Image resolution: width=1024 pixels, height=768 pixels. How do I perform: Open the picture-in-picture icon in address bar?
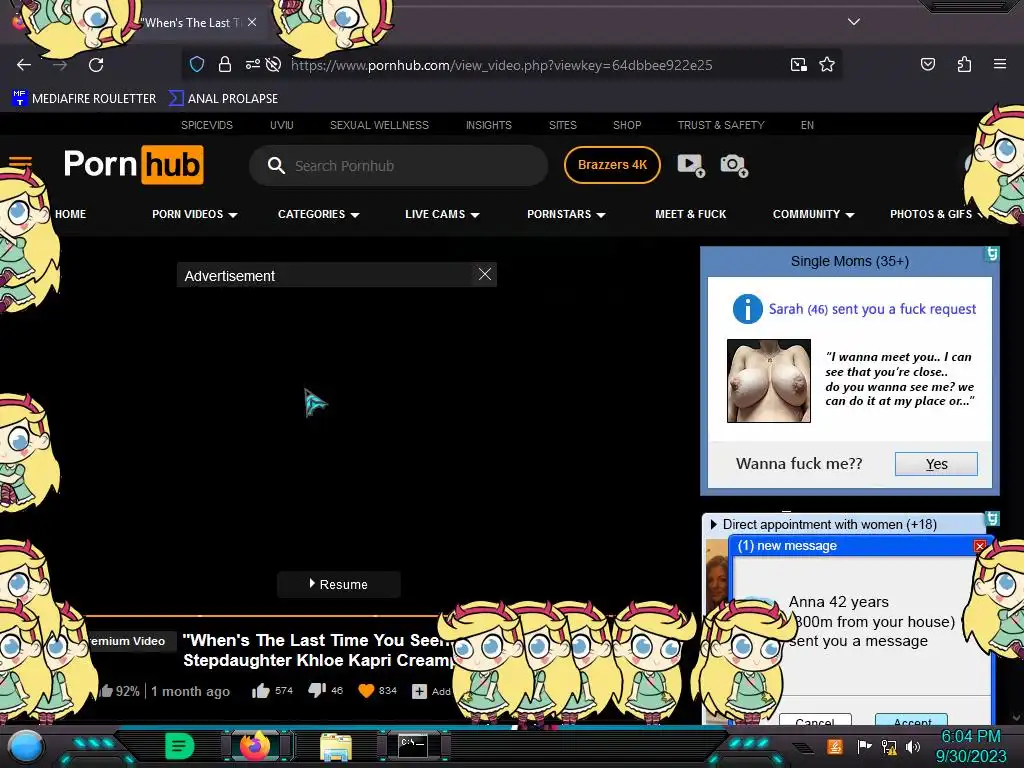(798, 64)
